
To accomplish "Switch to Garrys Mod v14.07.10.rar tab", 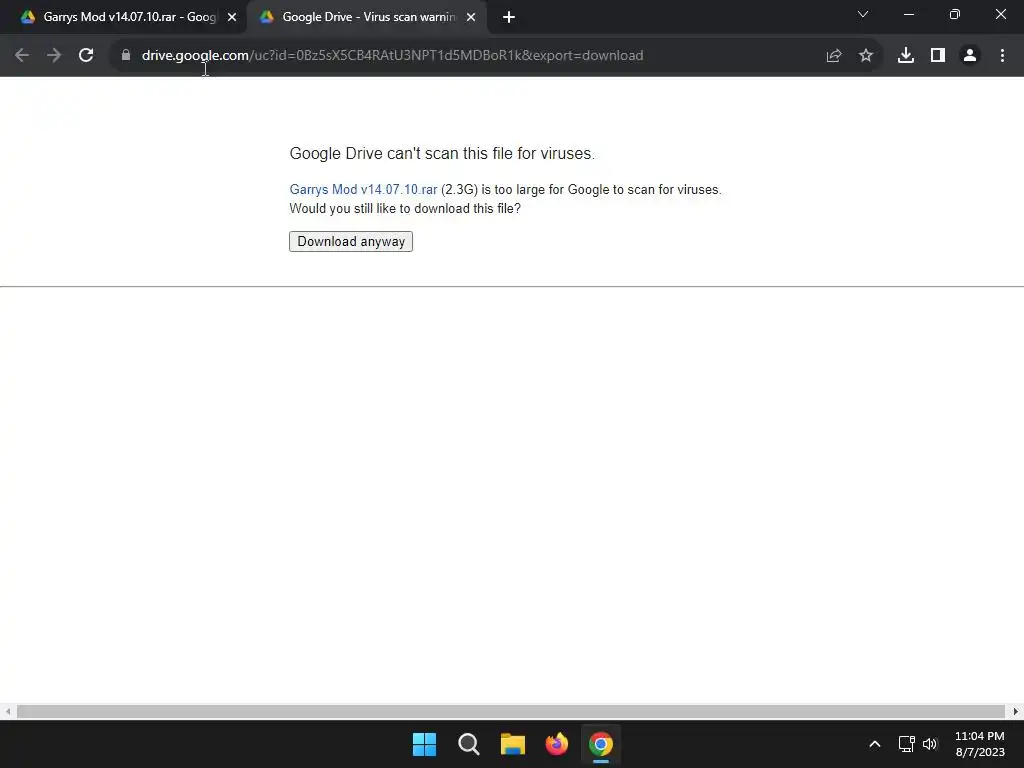I will (121, 17).
